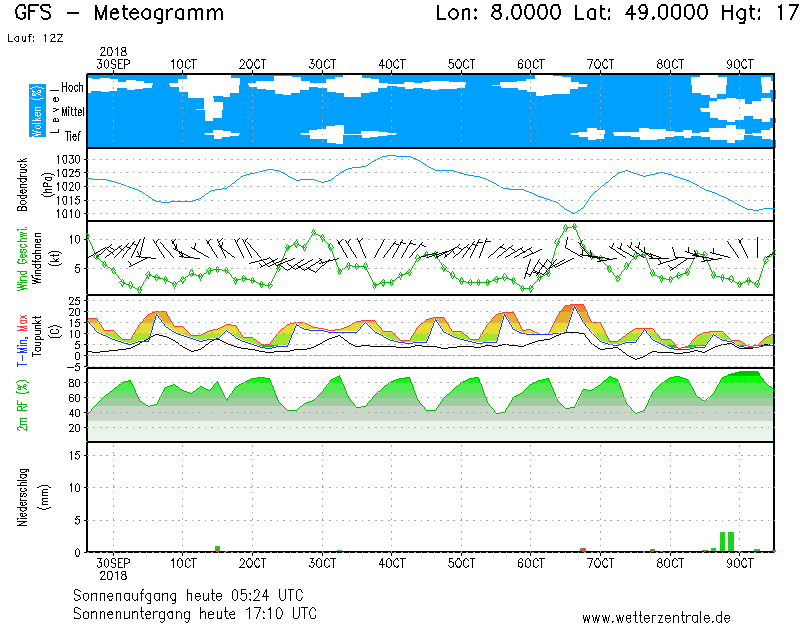Click the green 2m RF (%) label
Image resolution: width=800 pixels, height=625 pixels.
click(23, 404)
